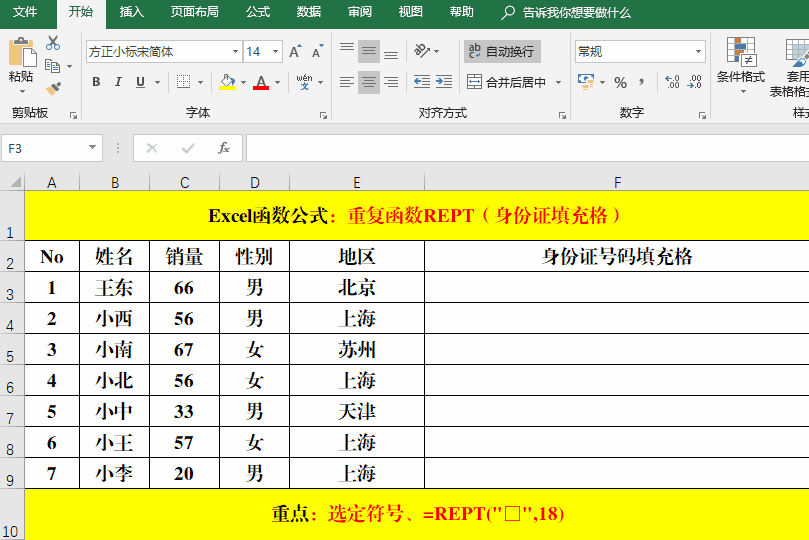
Task: Cancel formula entry with X icon
Action: click(x=152, y=148)
